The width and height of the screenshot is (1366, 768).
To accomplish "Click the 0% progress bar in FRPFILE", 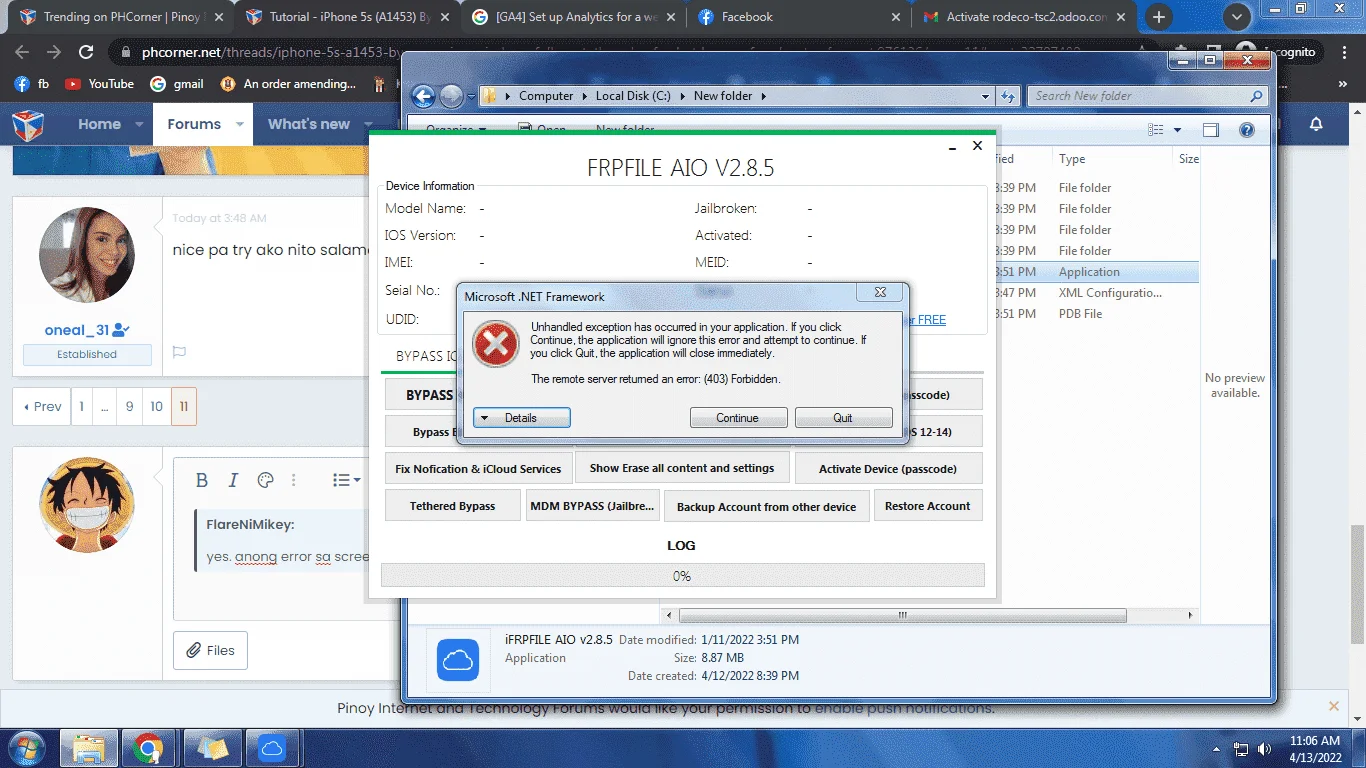I will 682,575.
